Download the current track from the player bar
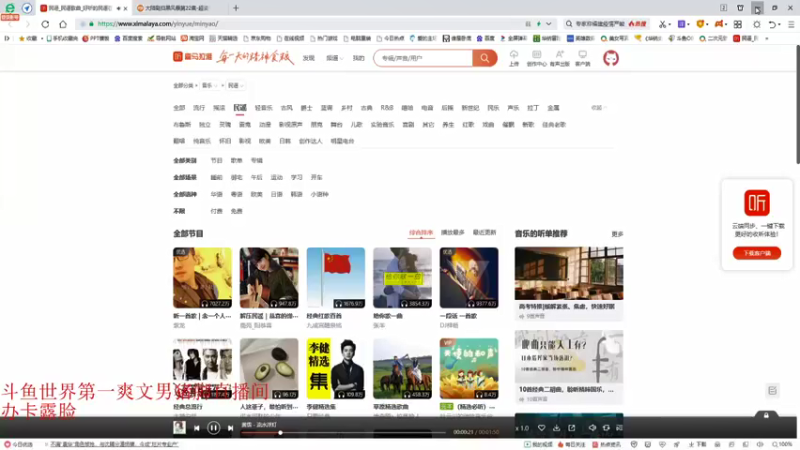800x450 pixels. coord(557,428)
